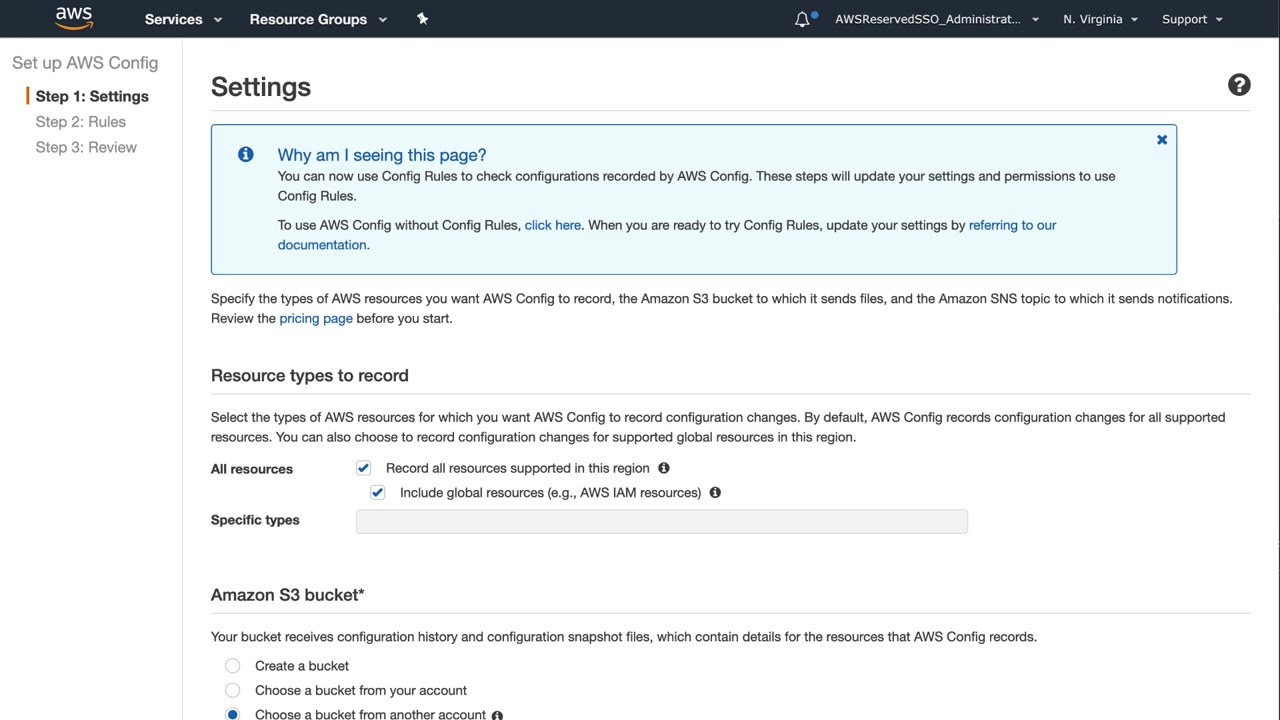The width and height of the screenshot is (1280, 720).
Task: Open the Resource Groups dropdown
Action: click(317, 19)
